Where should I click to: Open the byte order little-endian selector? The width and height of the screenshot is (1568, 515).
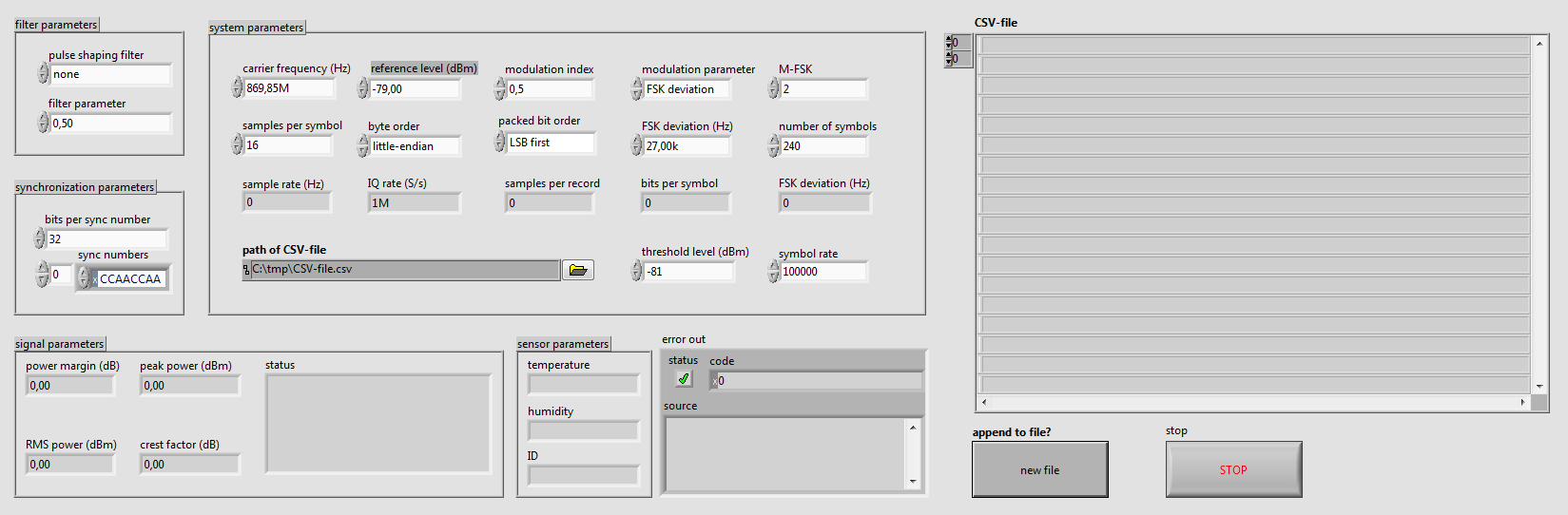click(x=414, y=146)
